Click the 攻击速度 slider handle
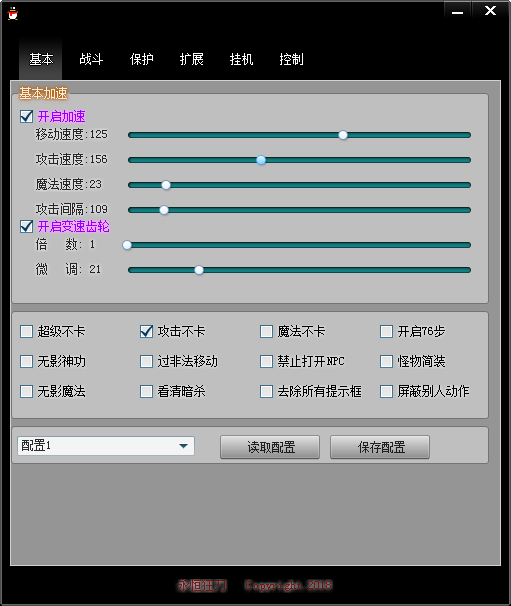This screenshot has height=606, width=511. pyautogui.click(x=261, y=160)
